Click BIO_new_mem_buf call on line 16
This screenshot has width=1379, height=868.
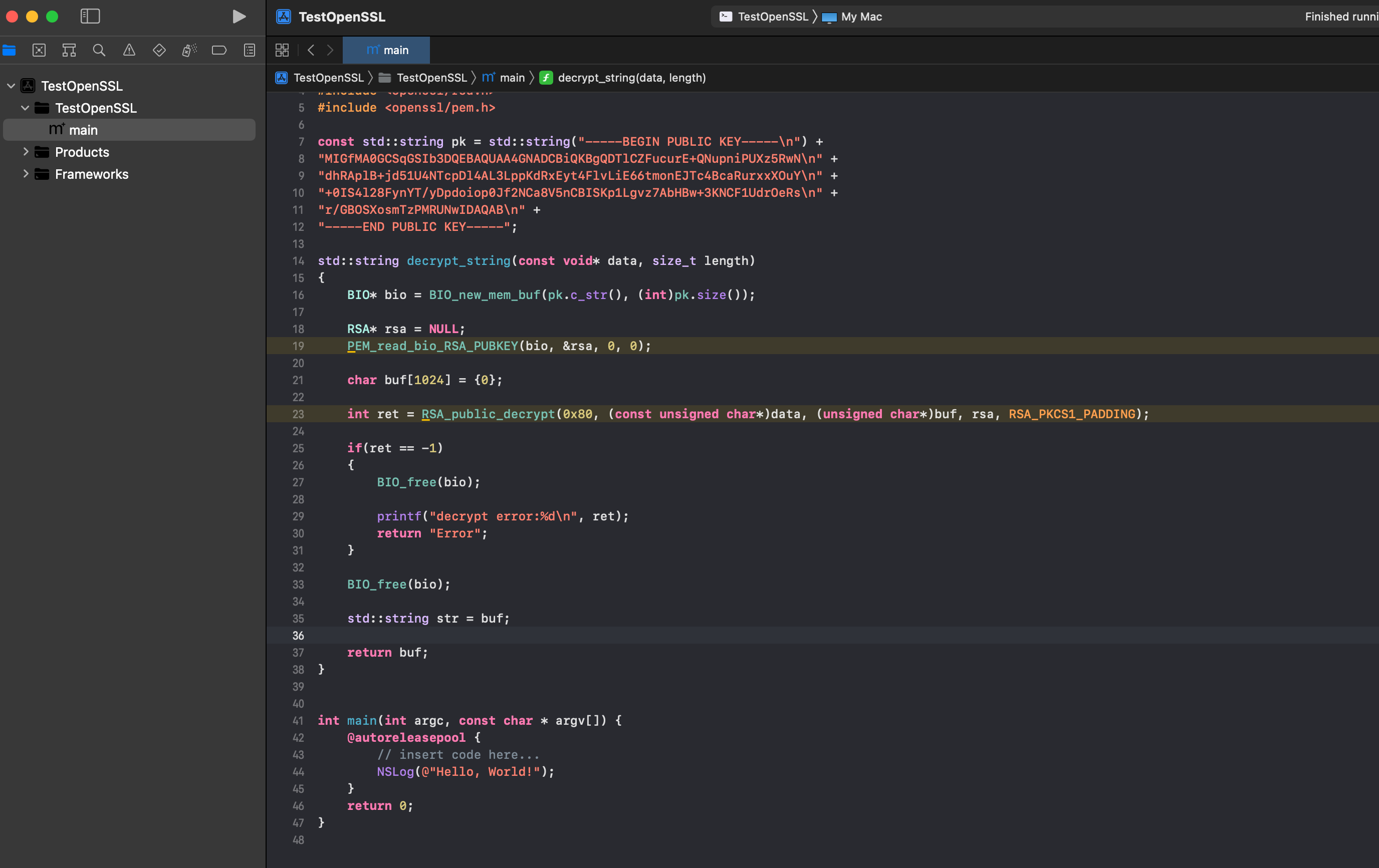[x=485, y=295]
